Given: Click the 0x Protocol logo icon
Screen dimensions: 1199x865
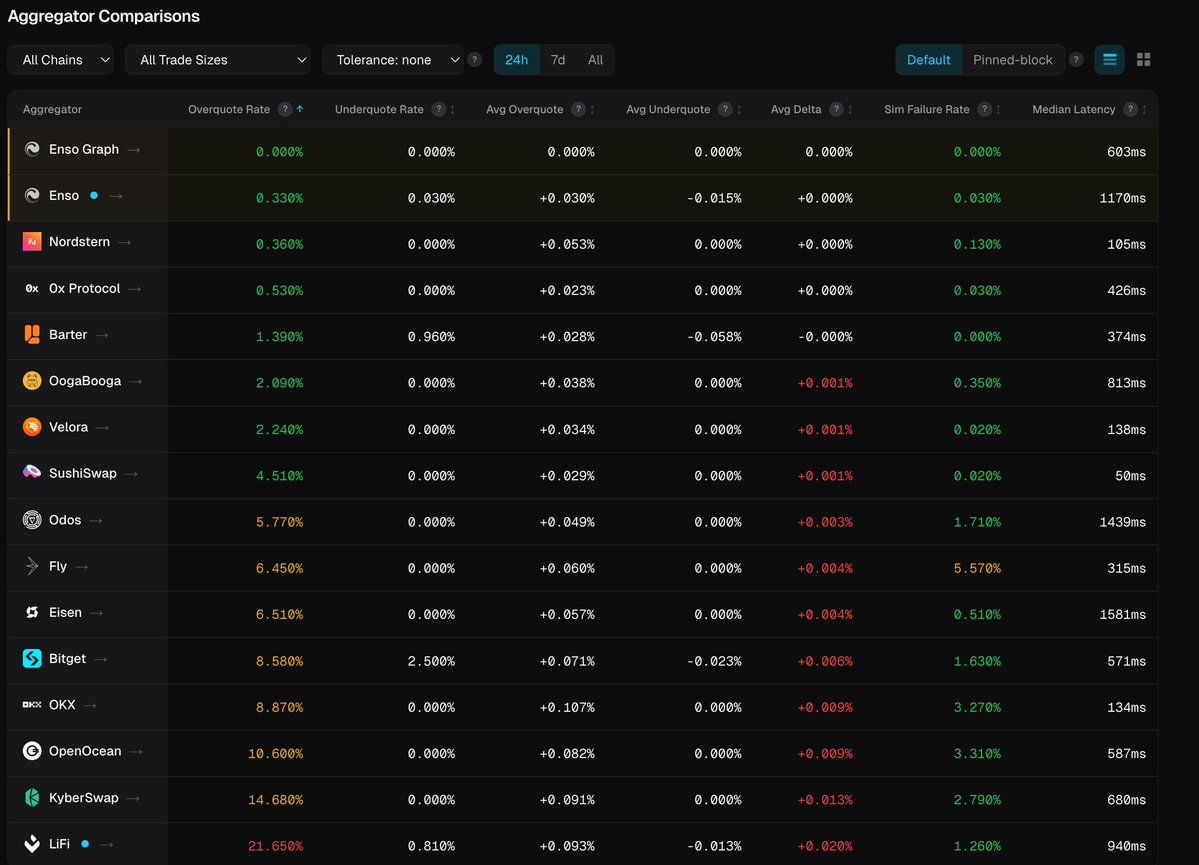Looking at the screenshot, I should (x=32, y=288).
